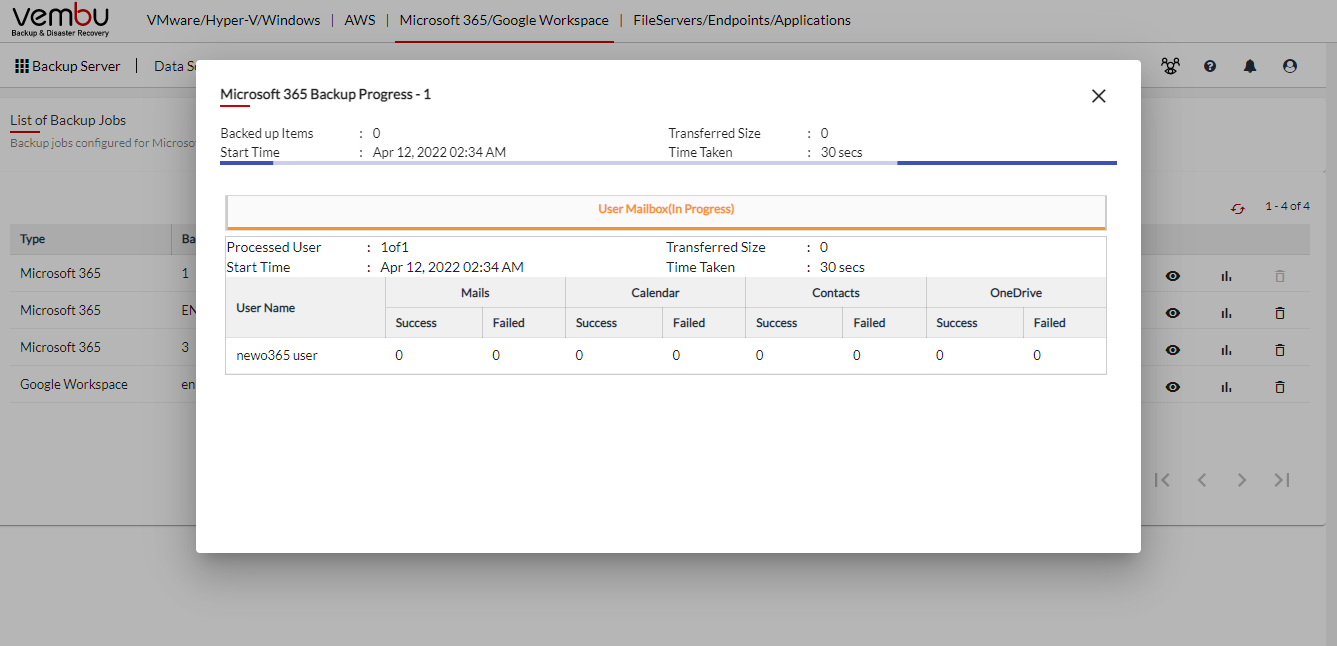Click the eye icon for Microsoft 365 job 1

point(1173,276)
